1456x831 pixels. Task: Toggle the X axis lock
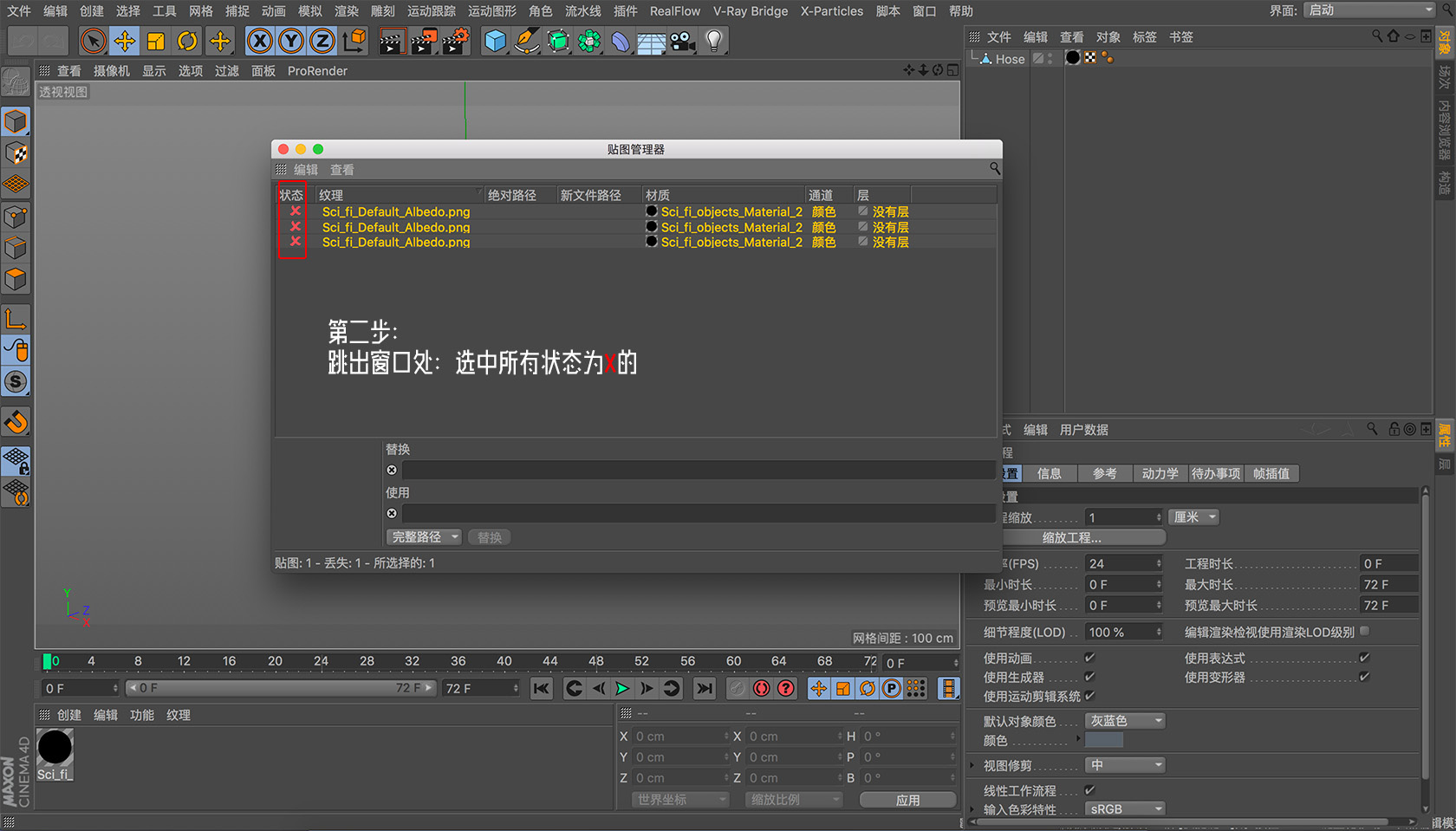[x=260, y=41]
